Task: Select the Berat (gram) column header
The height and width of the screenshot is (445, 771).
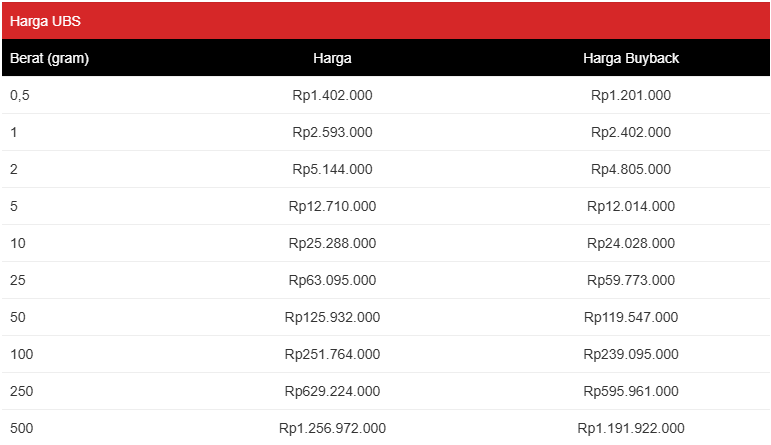Action: 49,58
